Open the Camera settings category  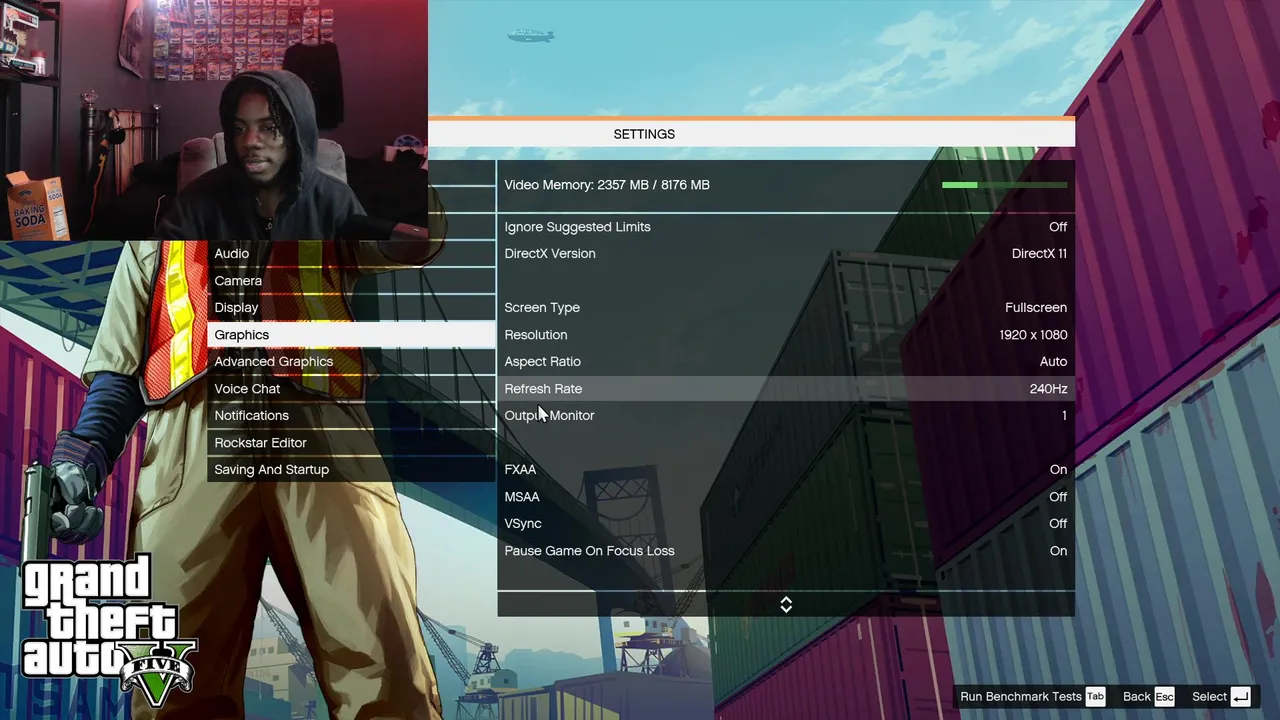tap(351, 281)
